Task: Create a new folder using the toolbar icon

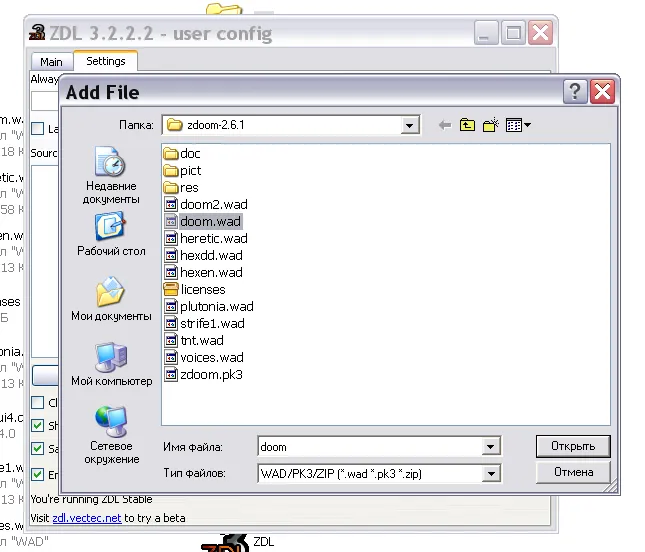Action: [x=490, y=125]
